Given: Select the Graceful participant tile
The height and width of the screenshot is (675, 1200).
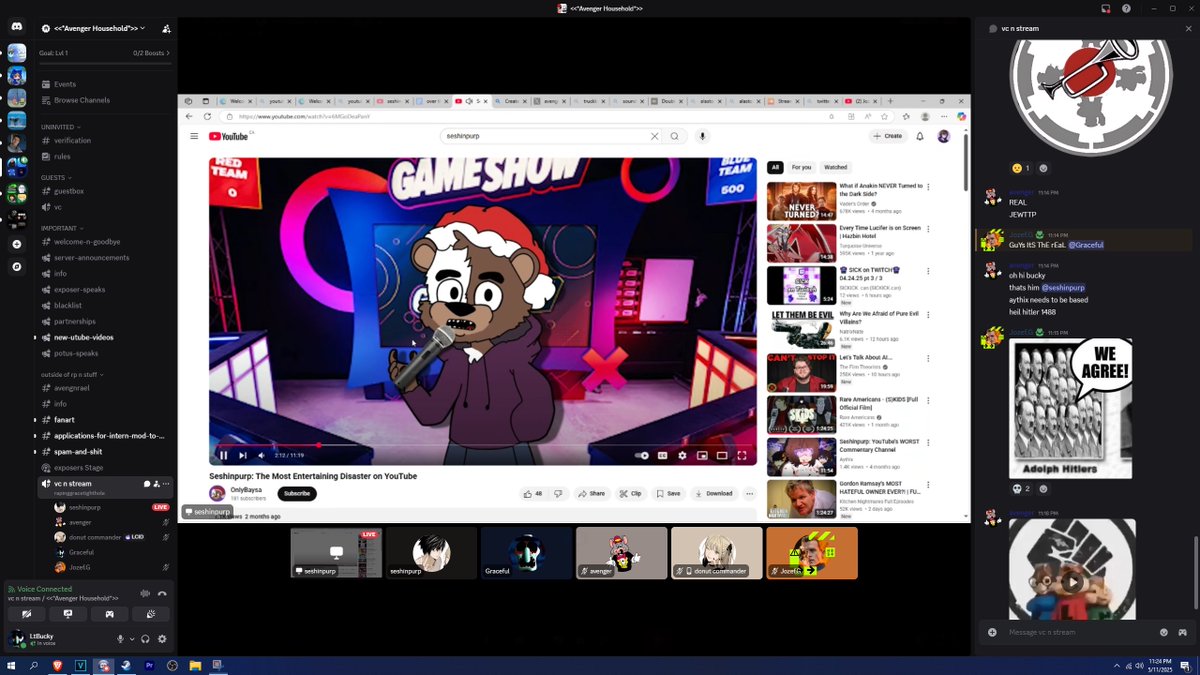Looking at the screenshot, I should coord(527,553).
